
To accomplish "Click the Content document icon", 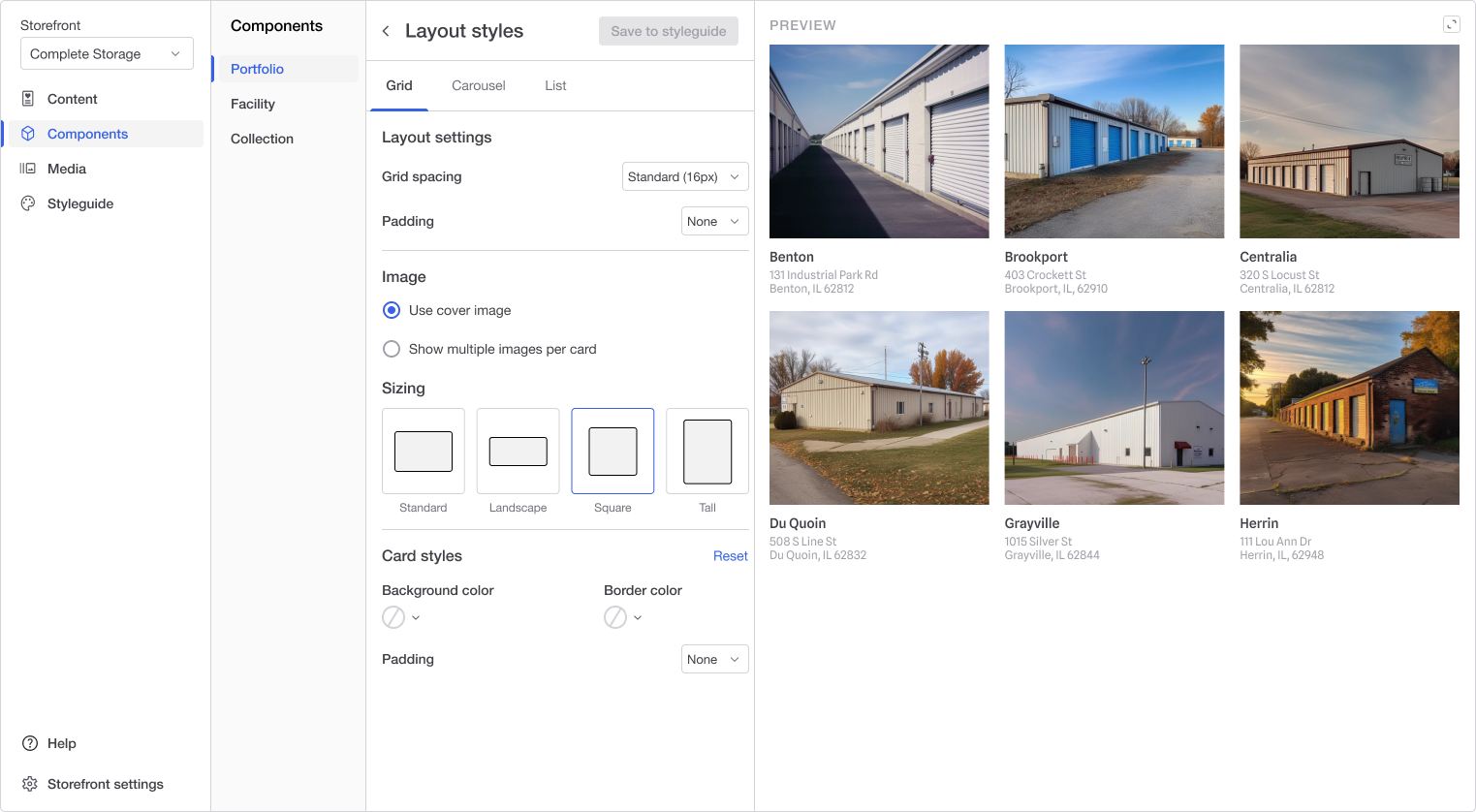I will (28, 99).
